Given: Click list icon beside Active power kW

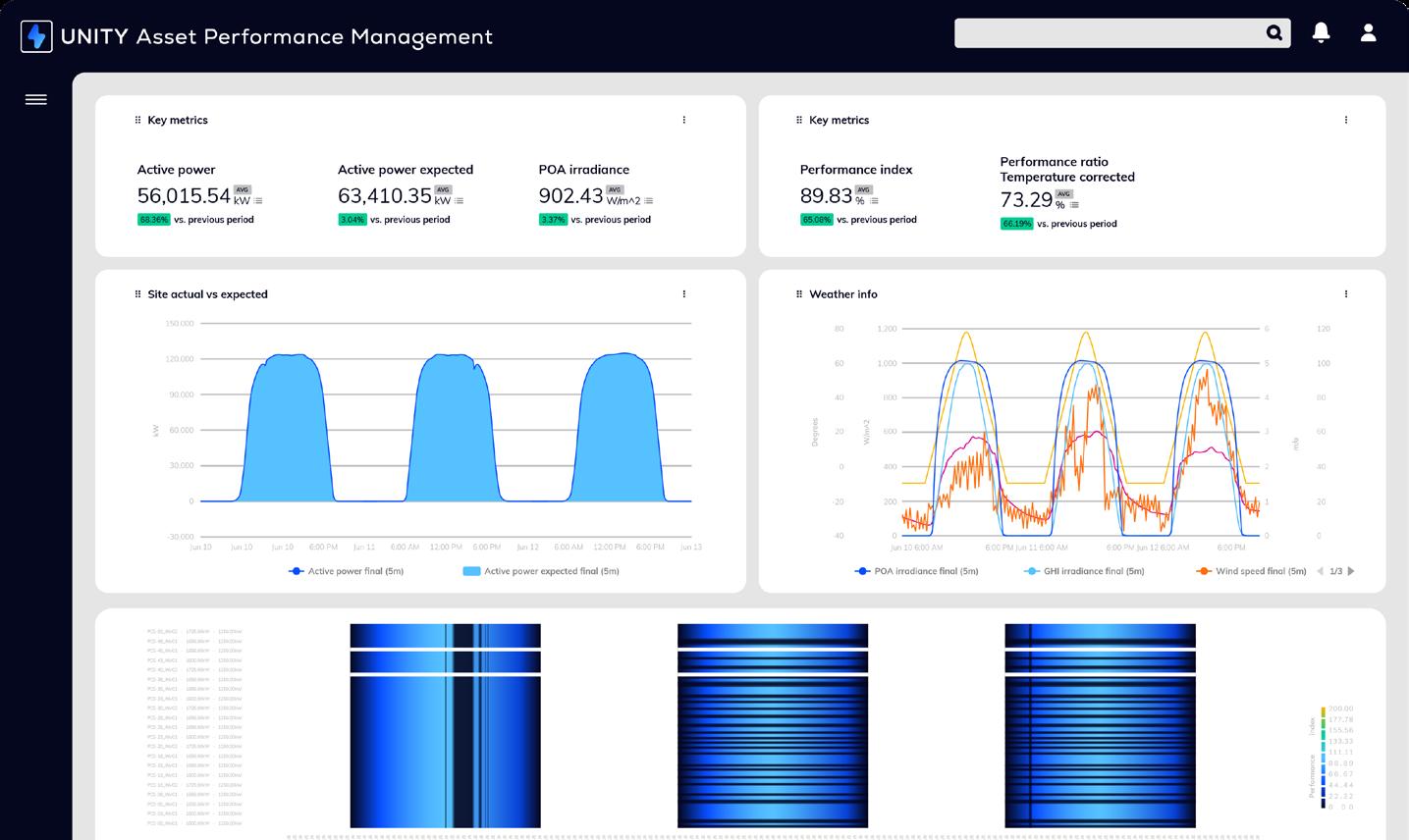Looking at the screenshot, I should pyautogui.click(x=258, y=201).
